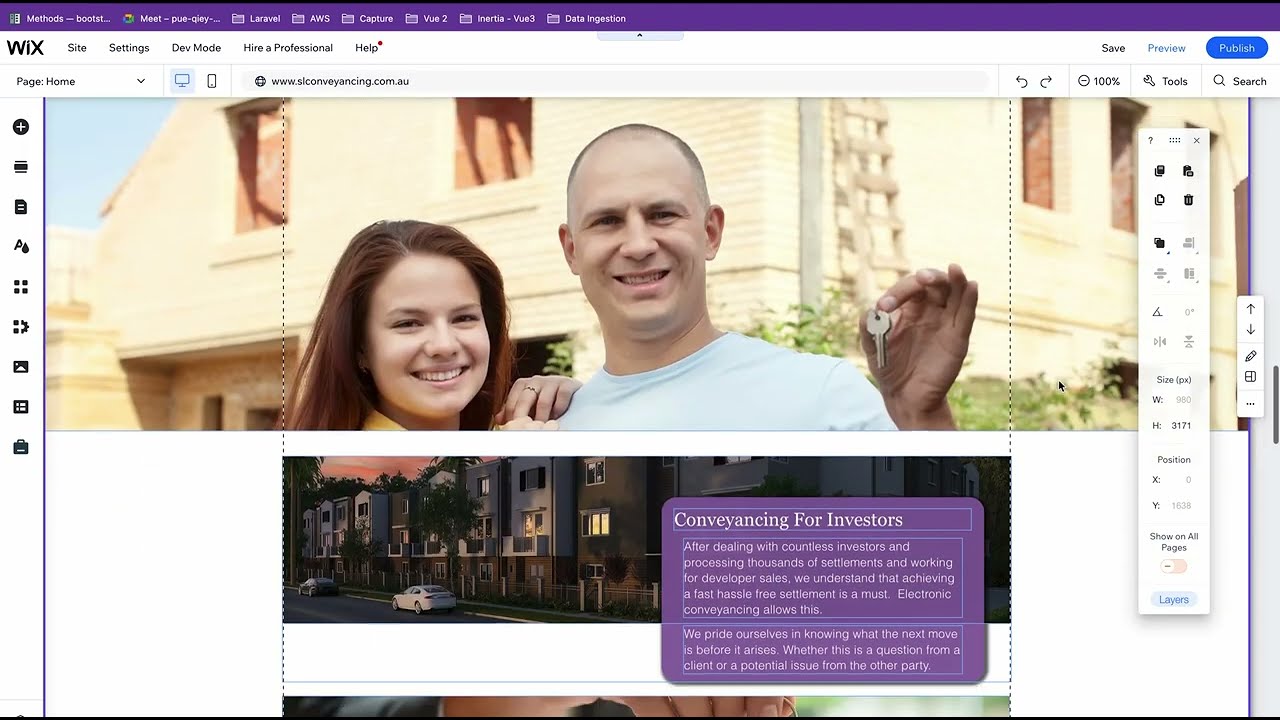Click the help question mark on toolbar panel
Image resolution: width=1280 pixels, height=720 pixels.
1150,140
